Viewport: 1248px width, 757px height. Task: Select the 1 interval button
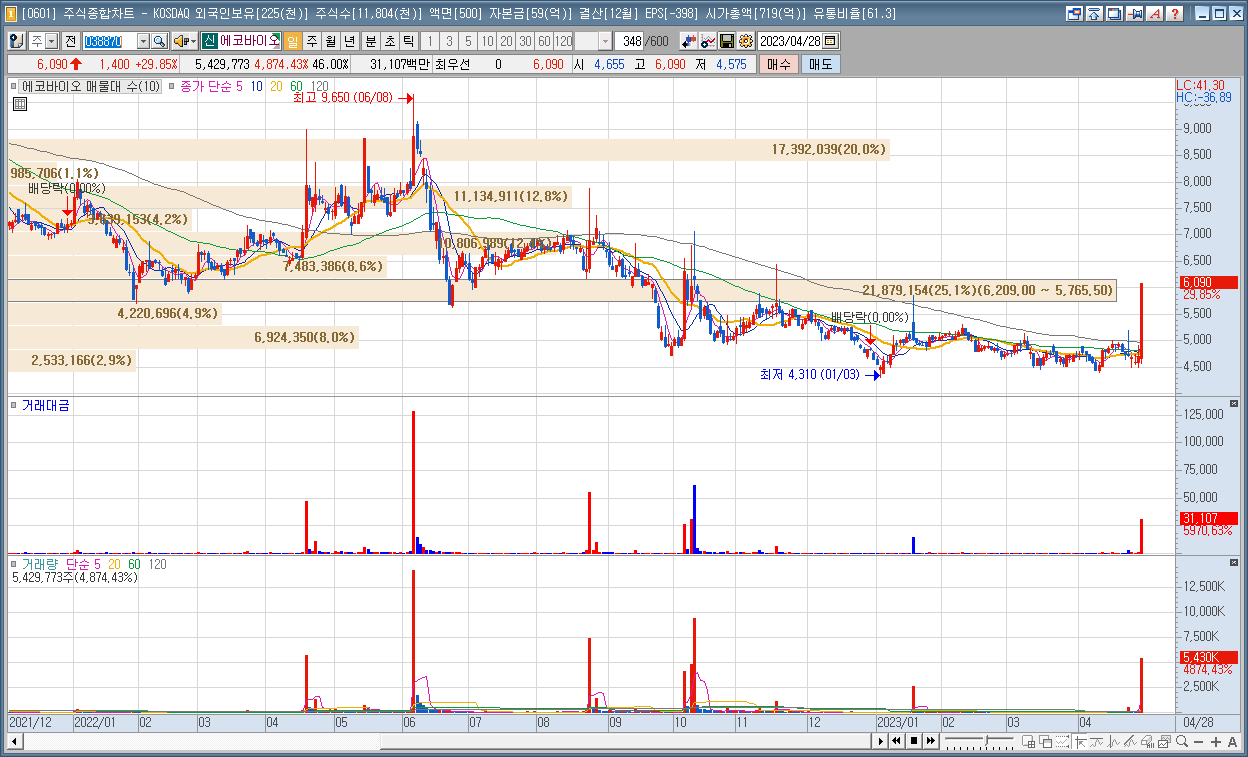click(430, 41)
